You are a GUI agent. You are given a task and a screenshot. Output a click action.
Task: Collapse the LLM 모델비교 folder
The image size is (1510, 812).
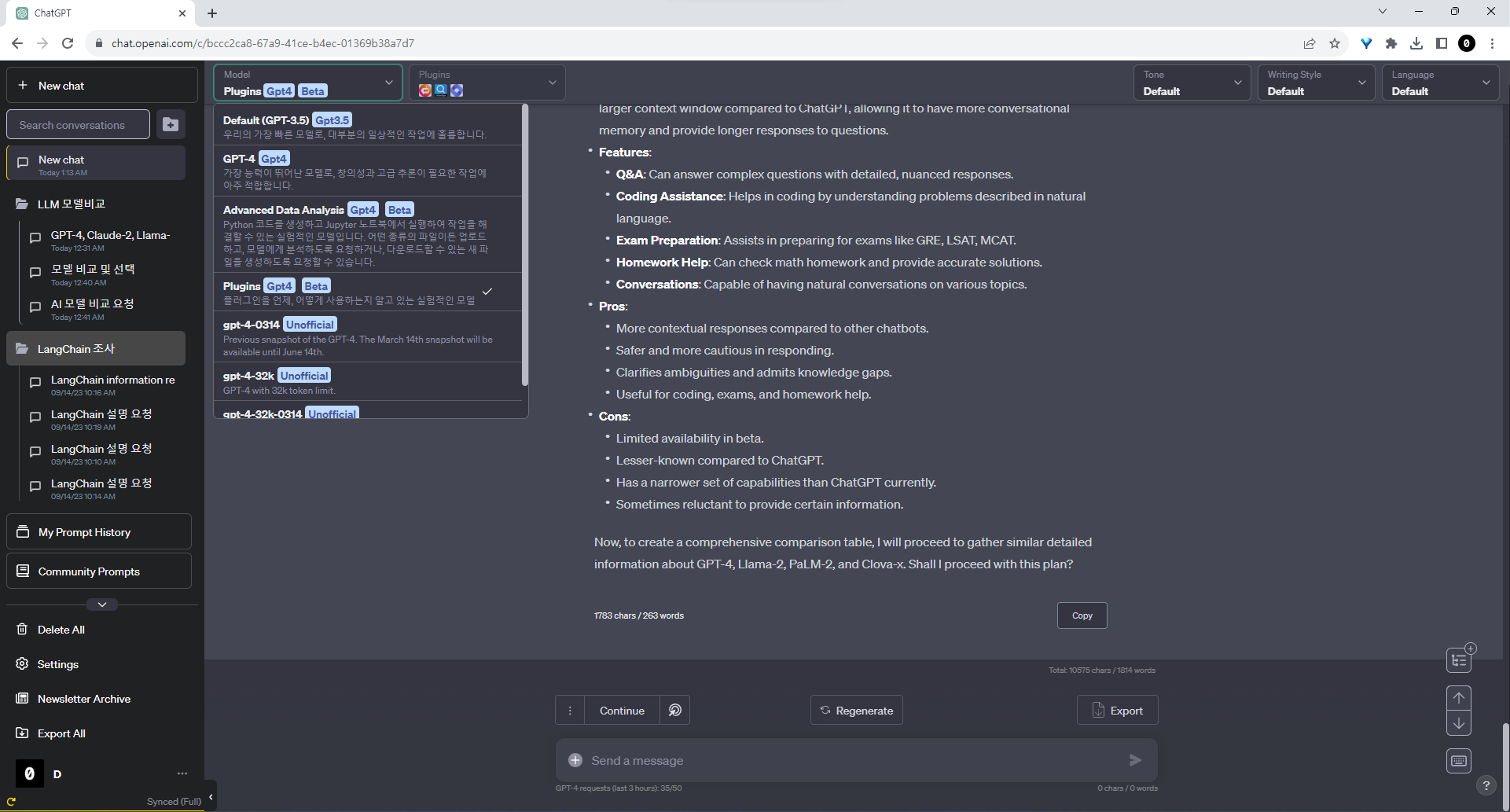point(96,204)
